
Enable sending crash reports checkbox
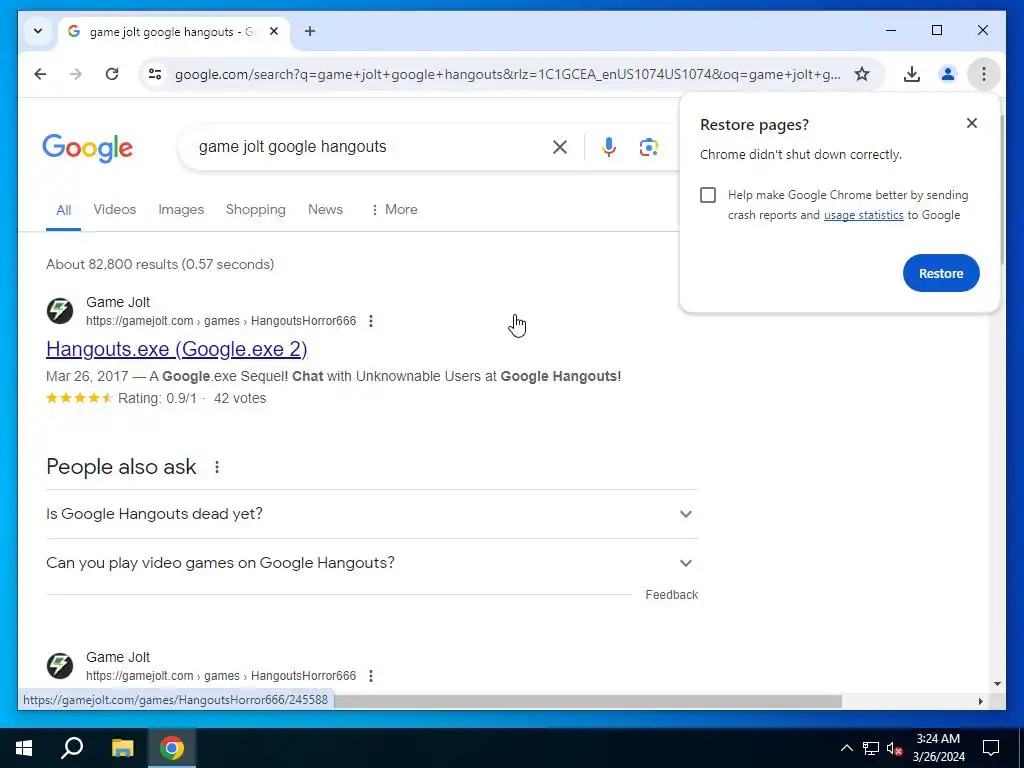[x=708, y=195]
